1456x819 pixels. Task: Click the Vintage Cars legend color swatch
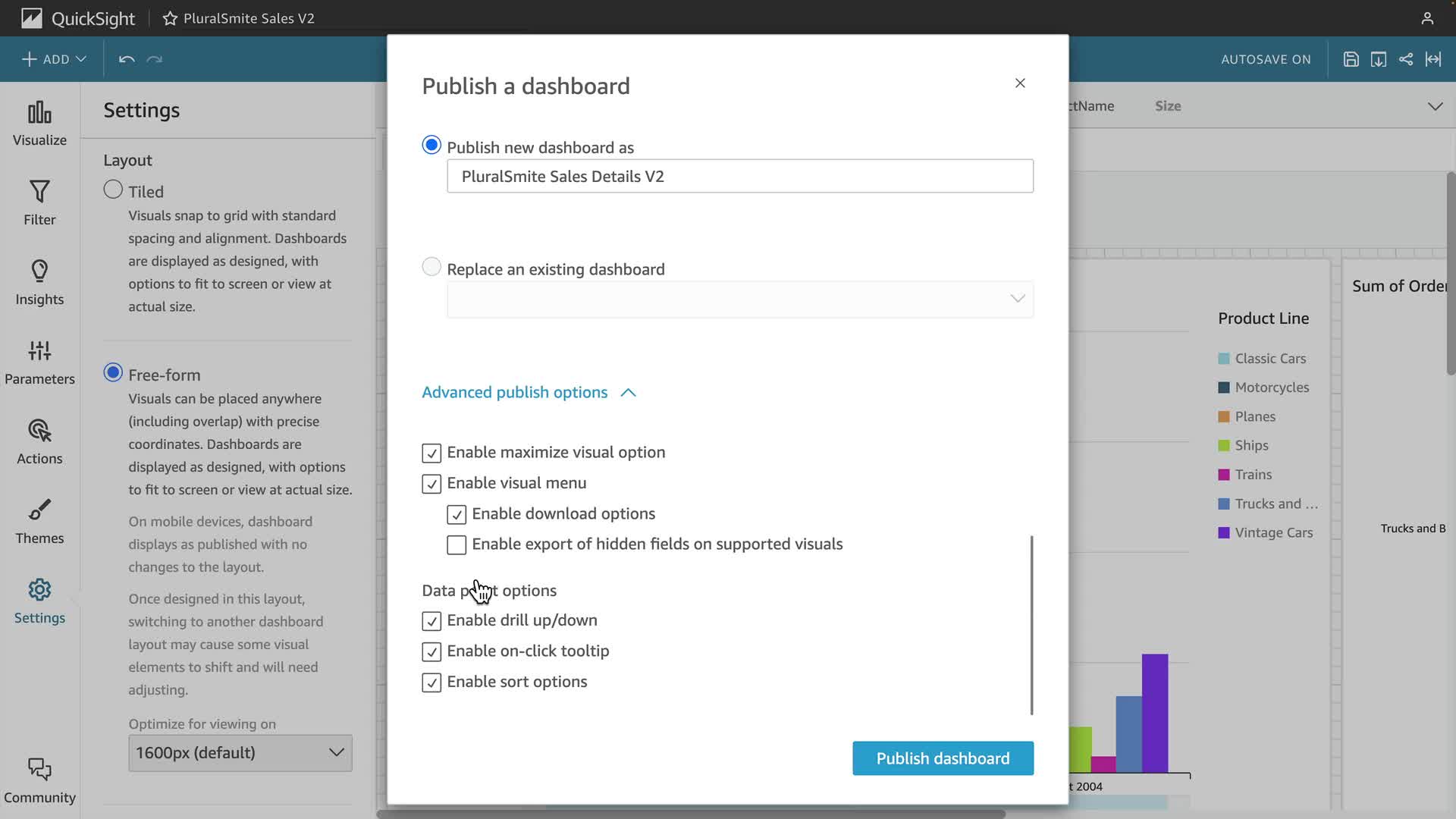tap(1223, 533)
